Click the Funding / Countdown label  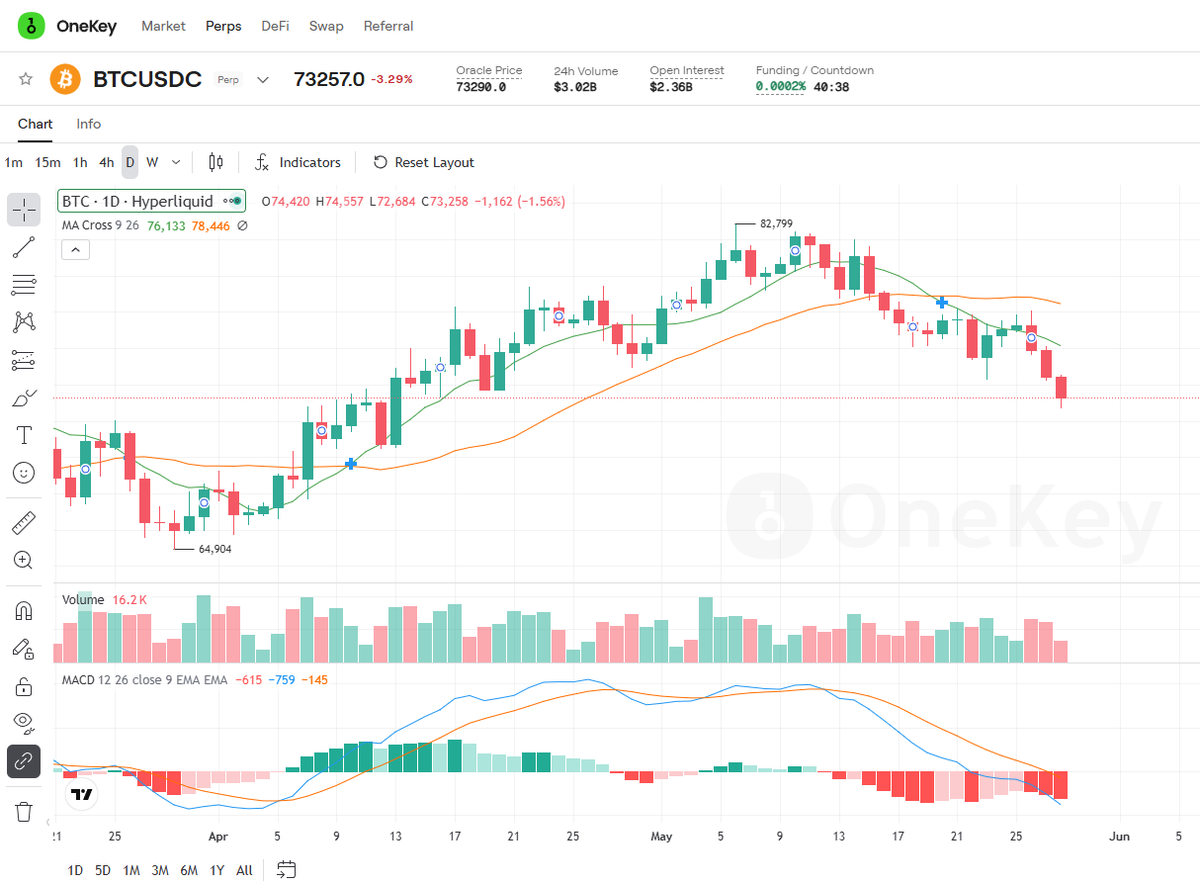point(815,70)
